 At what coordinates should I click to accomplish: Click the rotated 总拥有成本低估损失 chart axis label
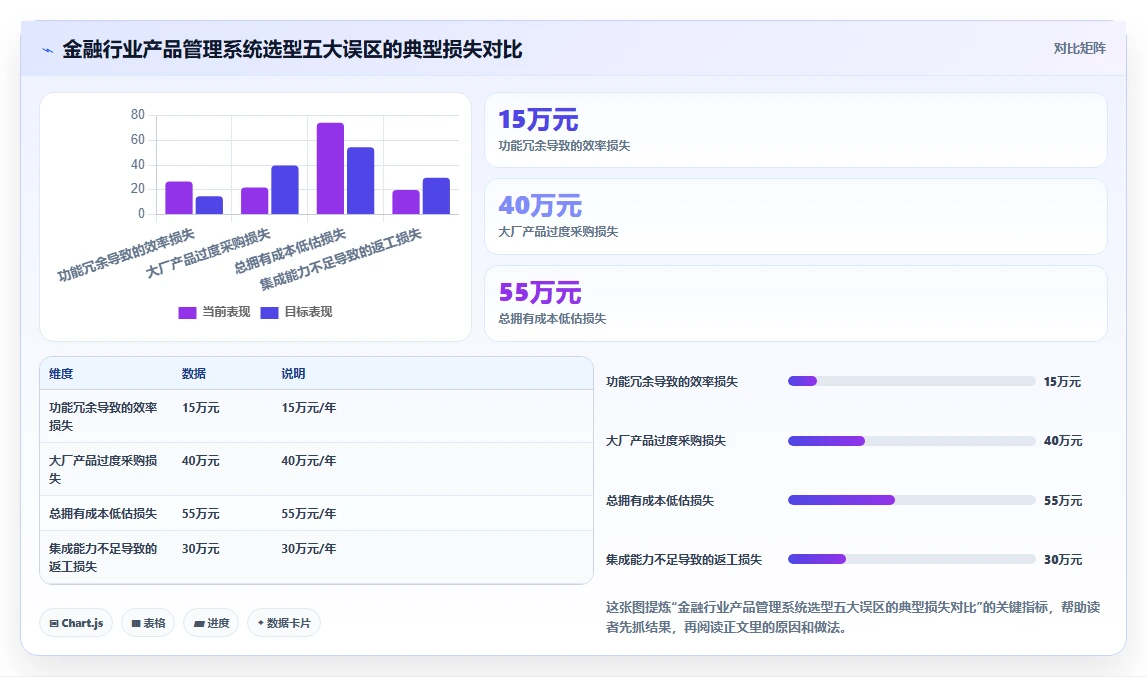[290, 250]
